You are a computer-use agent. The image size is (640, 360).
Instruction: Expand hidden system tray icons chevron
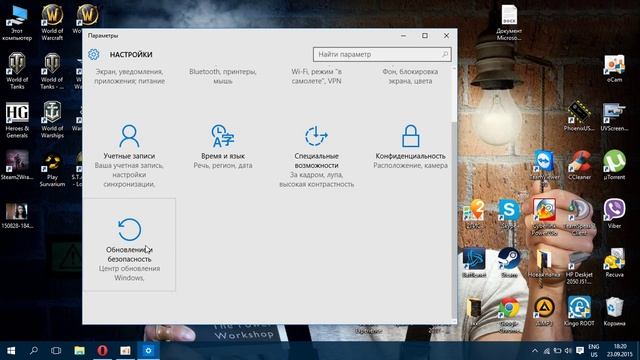coord(535,351)
